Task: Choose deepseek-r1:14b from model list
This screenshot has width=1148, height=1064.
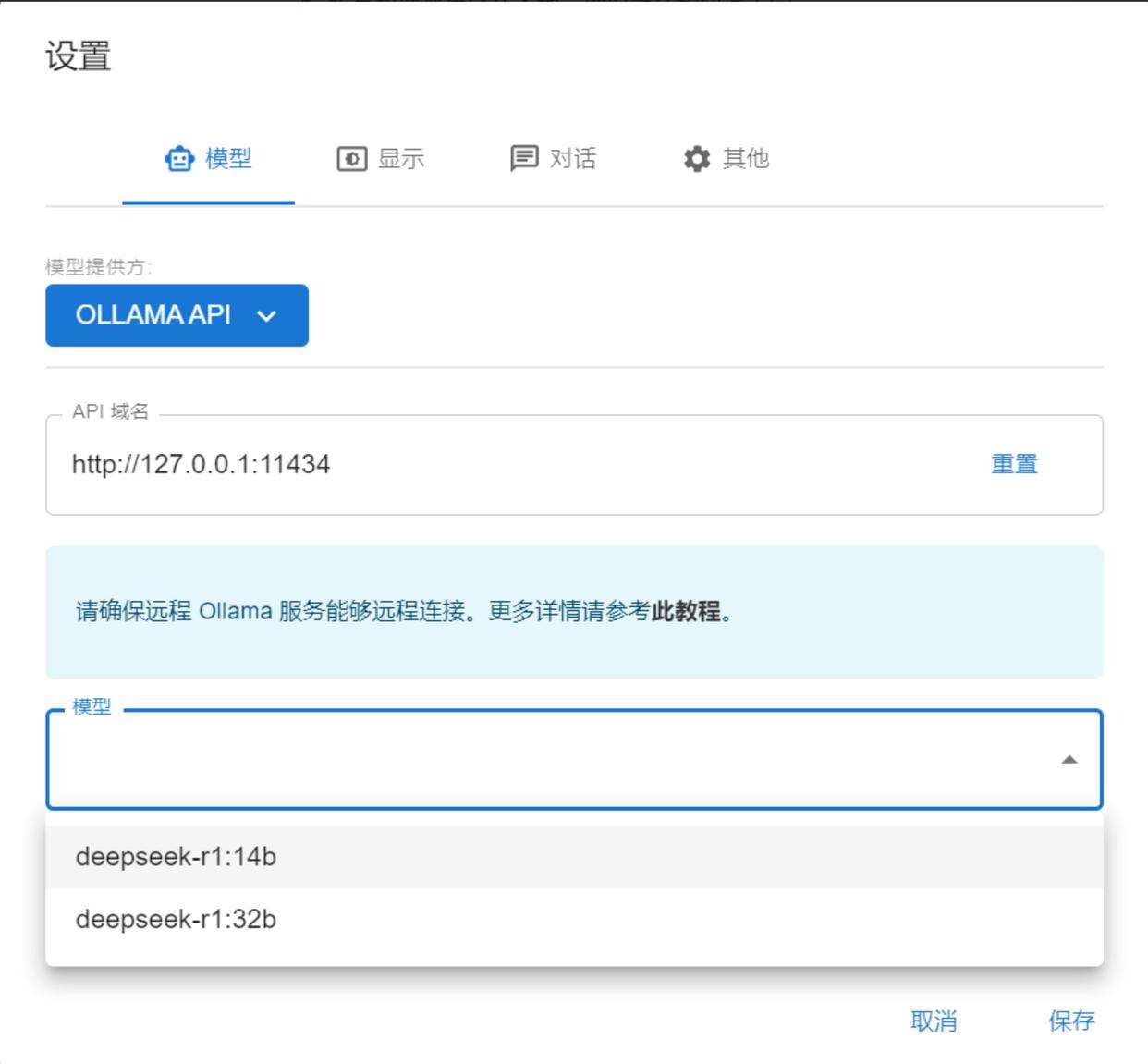Action: pyautogui.click(x=176, y=857)
